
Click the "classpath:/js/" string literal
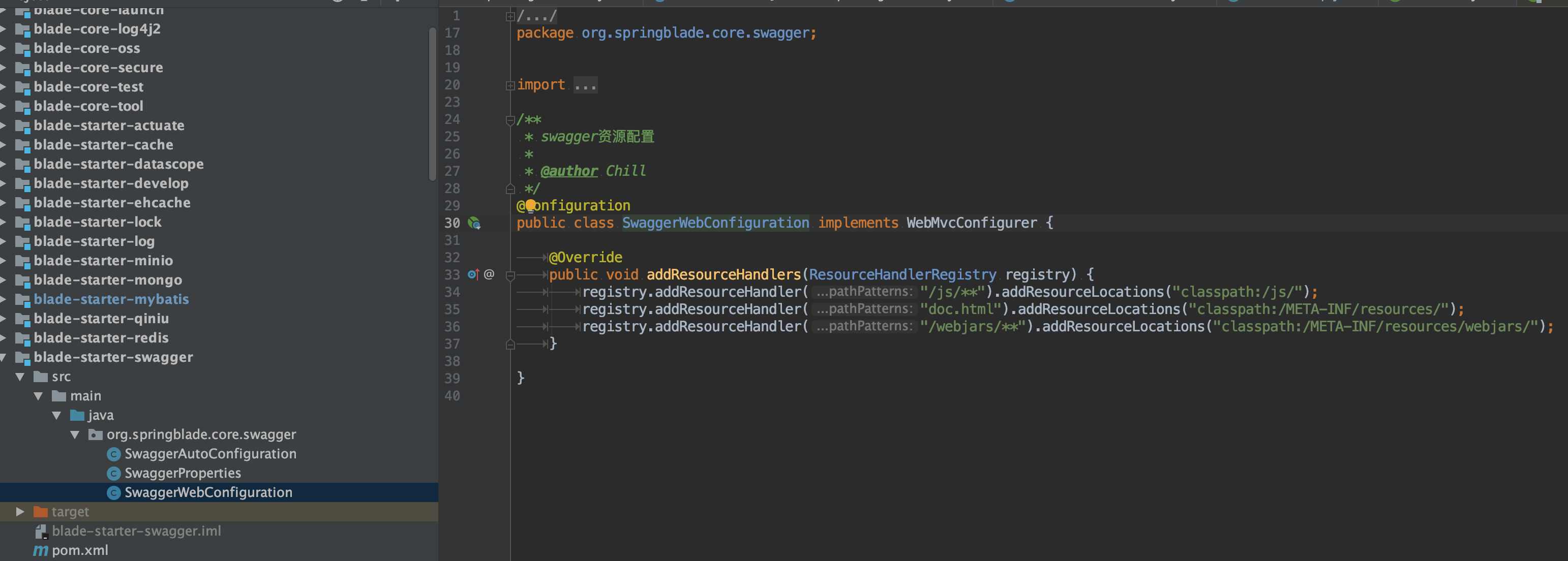[1237, 292]
